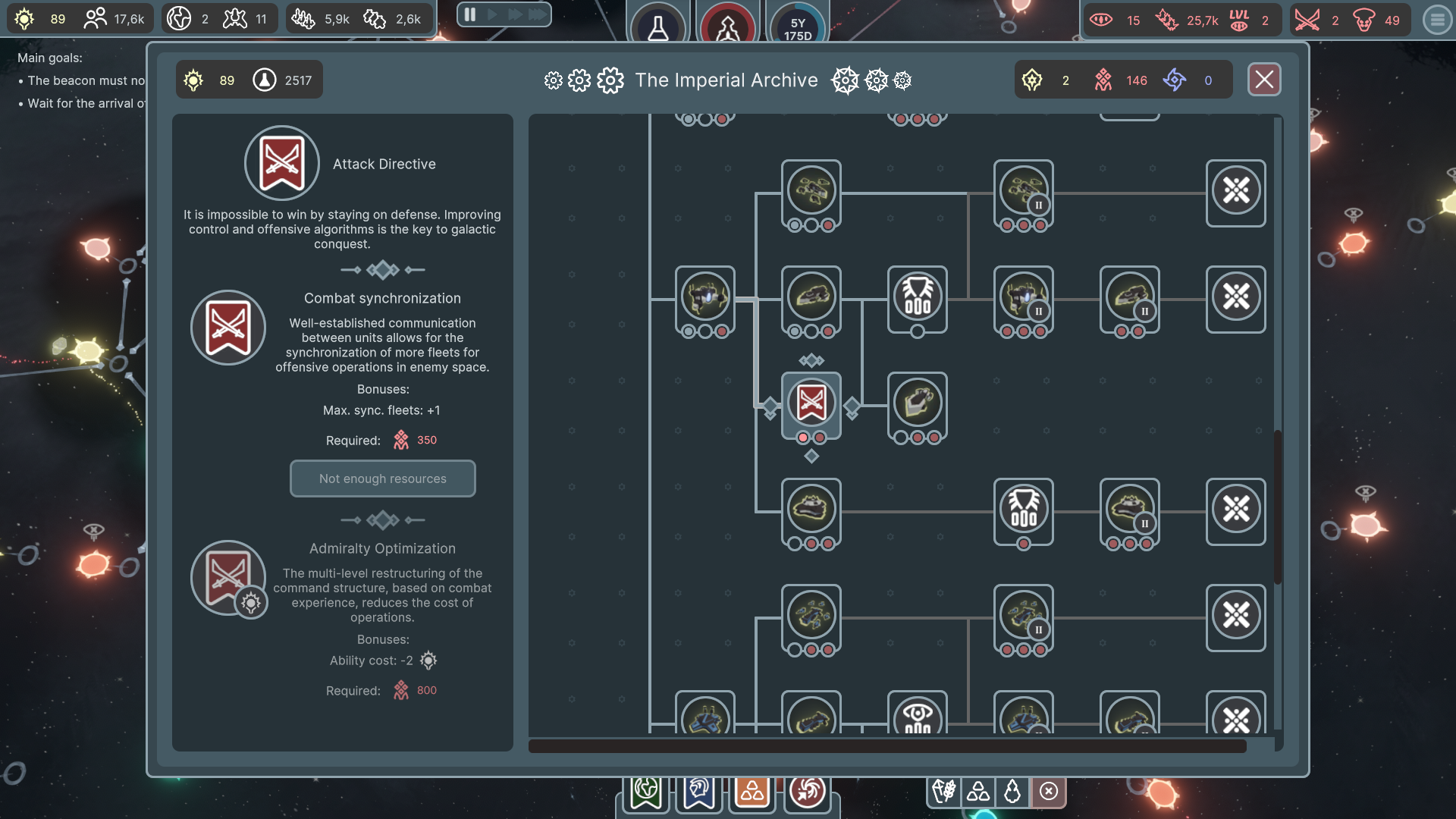
Task: Click the archive flask icon beside 2517
Action: tap(265, 80)
